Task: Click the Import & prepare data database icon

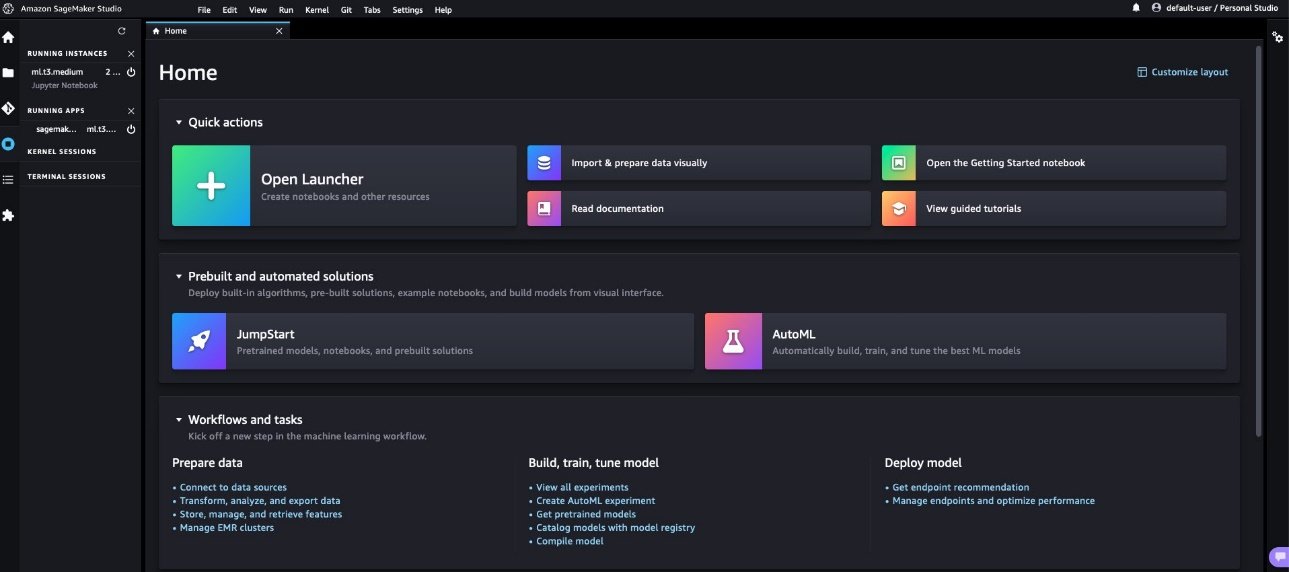Action: pos(544,163)
